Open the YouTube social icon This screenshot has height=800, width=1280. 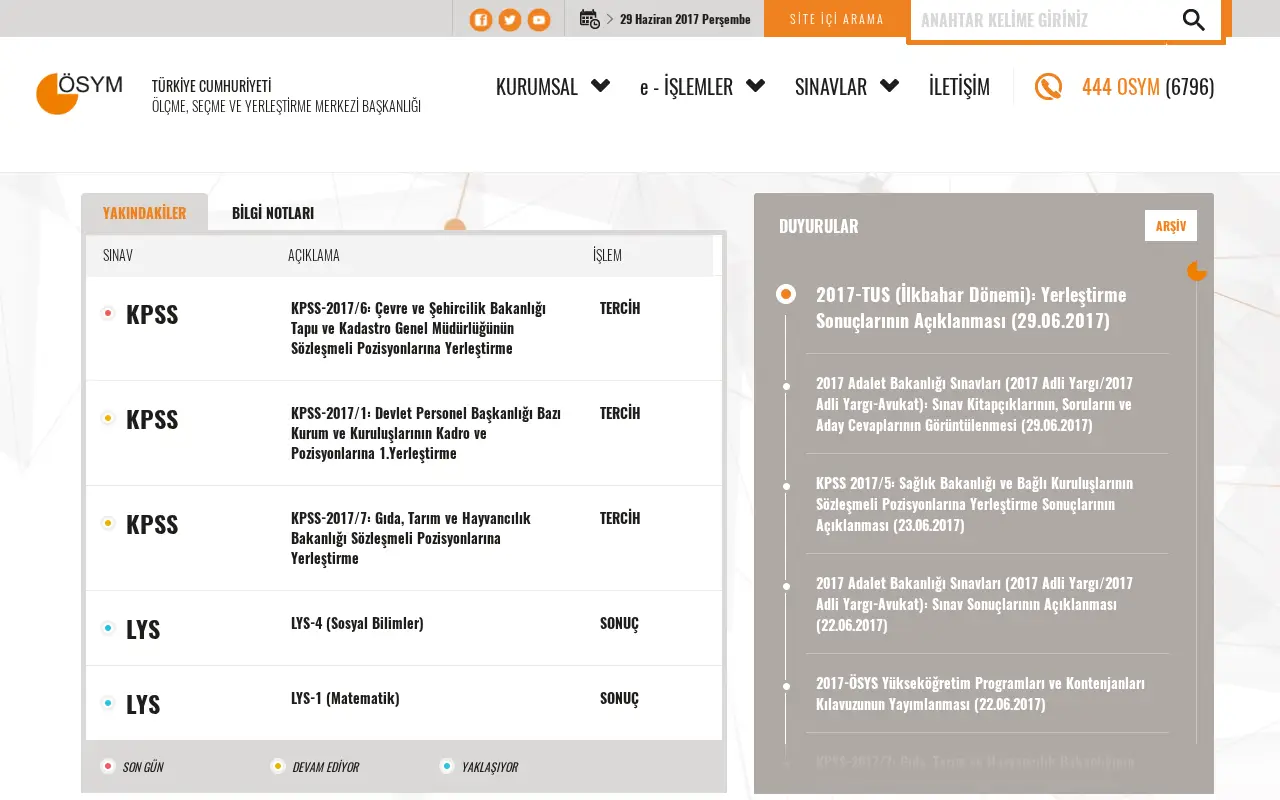[x=539, y=20]
